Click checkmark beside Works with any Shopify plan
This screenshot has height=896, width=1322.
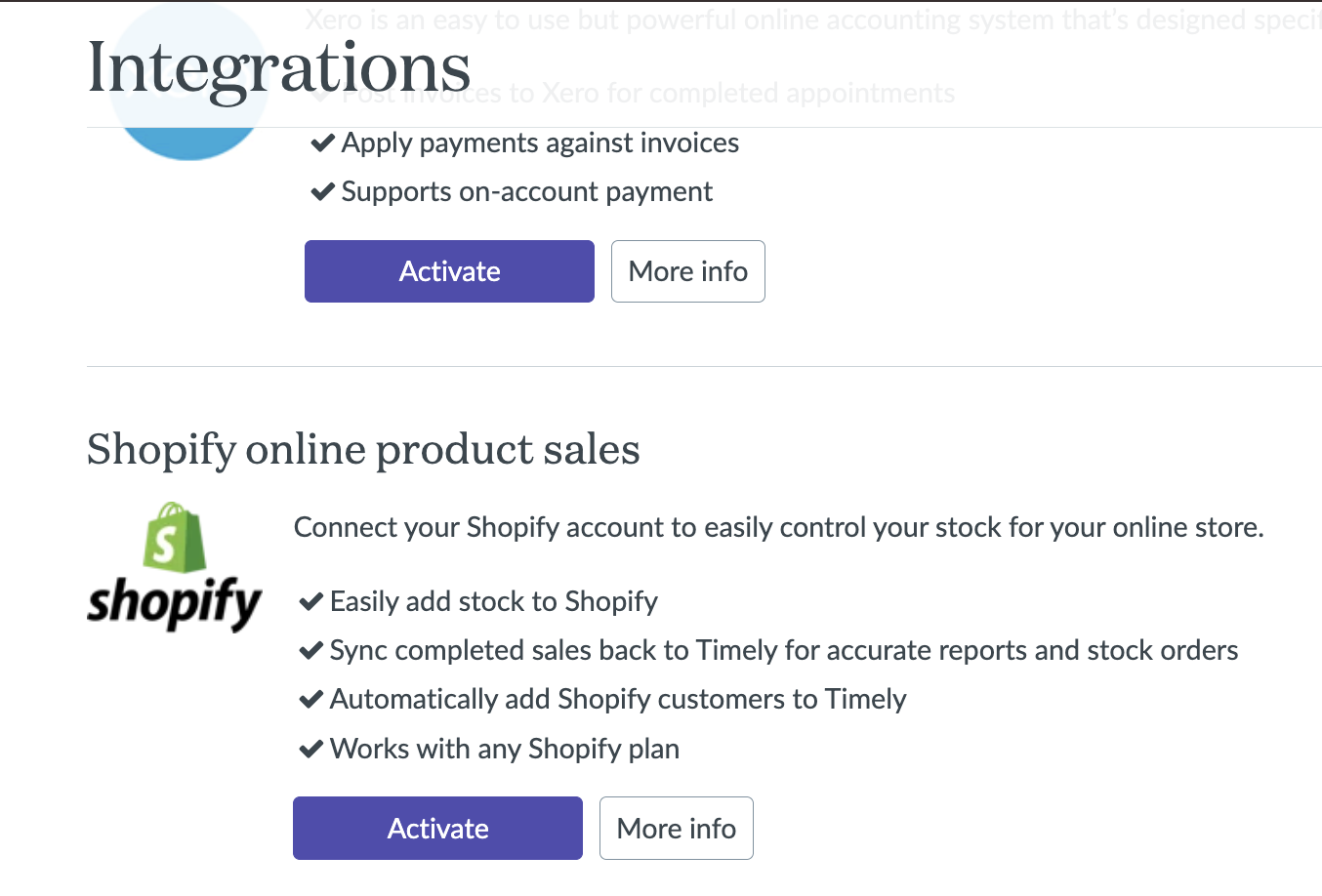(x=310, y=750)
